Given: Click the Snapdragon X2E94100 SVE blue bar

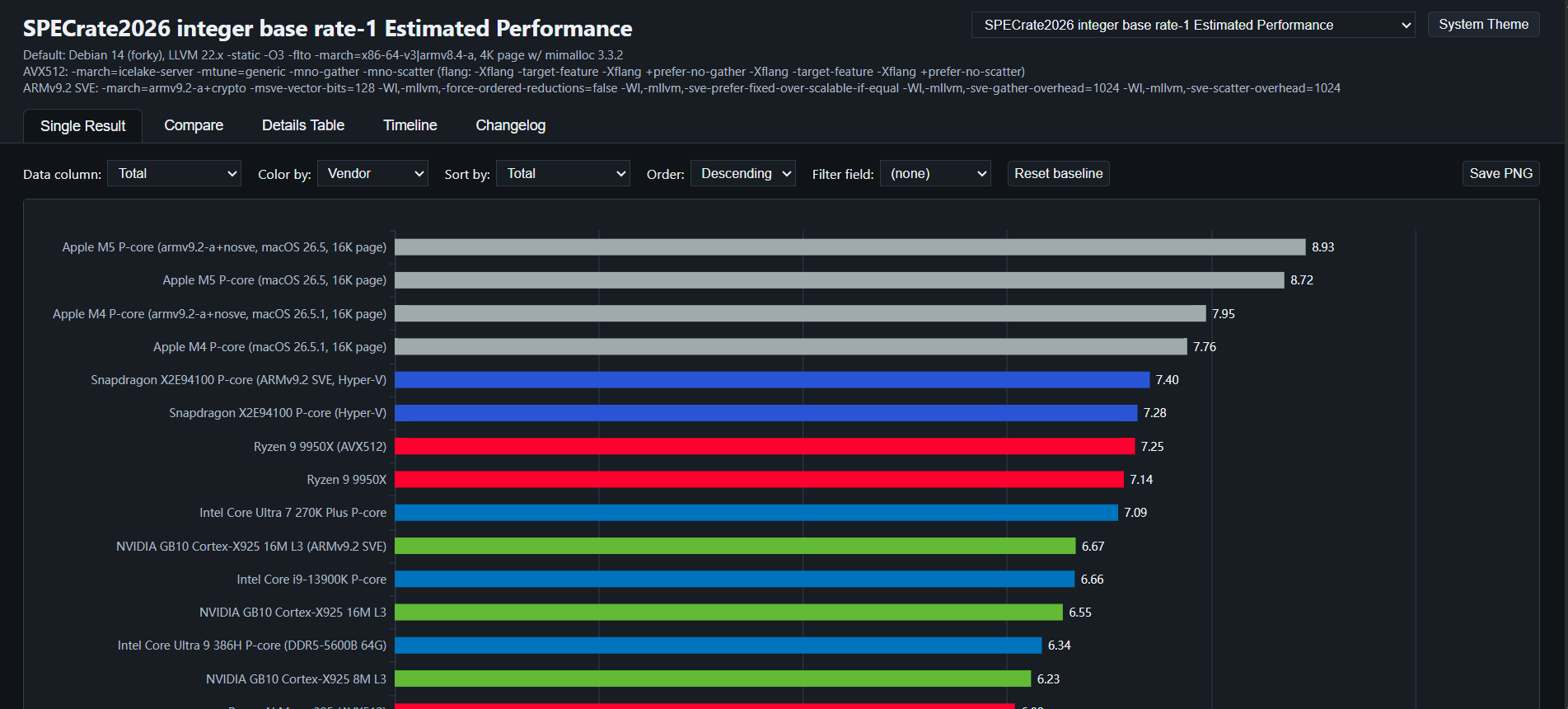Looking at the screenshot, I should pos(772,379).
